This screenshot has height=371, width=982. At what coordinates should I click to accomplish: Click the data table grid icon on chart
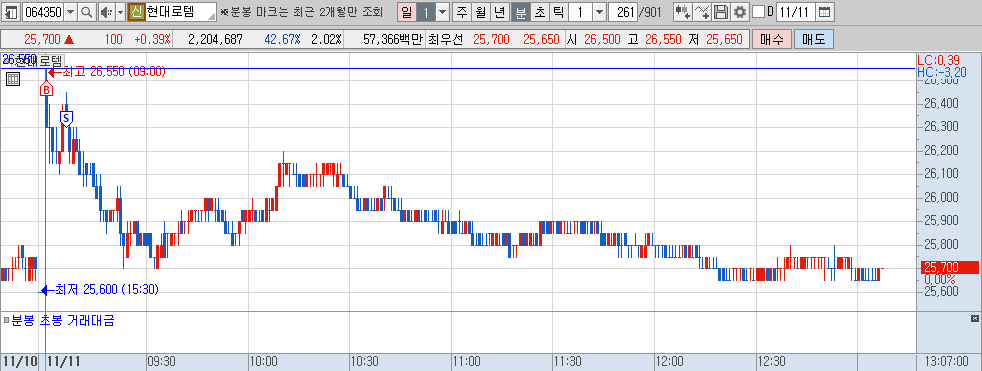(13, 79)
